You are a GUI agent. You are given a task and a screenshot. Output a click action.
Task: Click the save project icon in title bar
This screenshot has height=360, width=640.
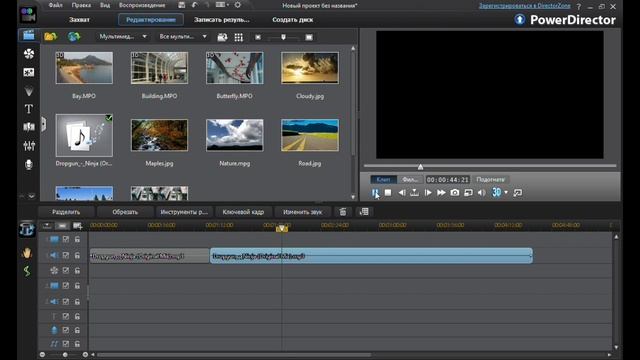[x=182, y=5]
